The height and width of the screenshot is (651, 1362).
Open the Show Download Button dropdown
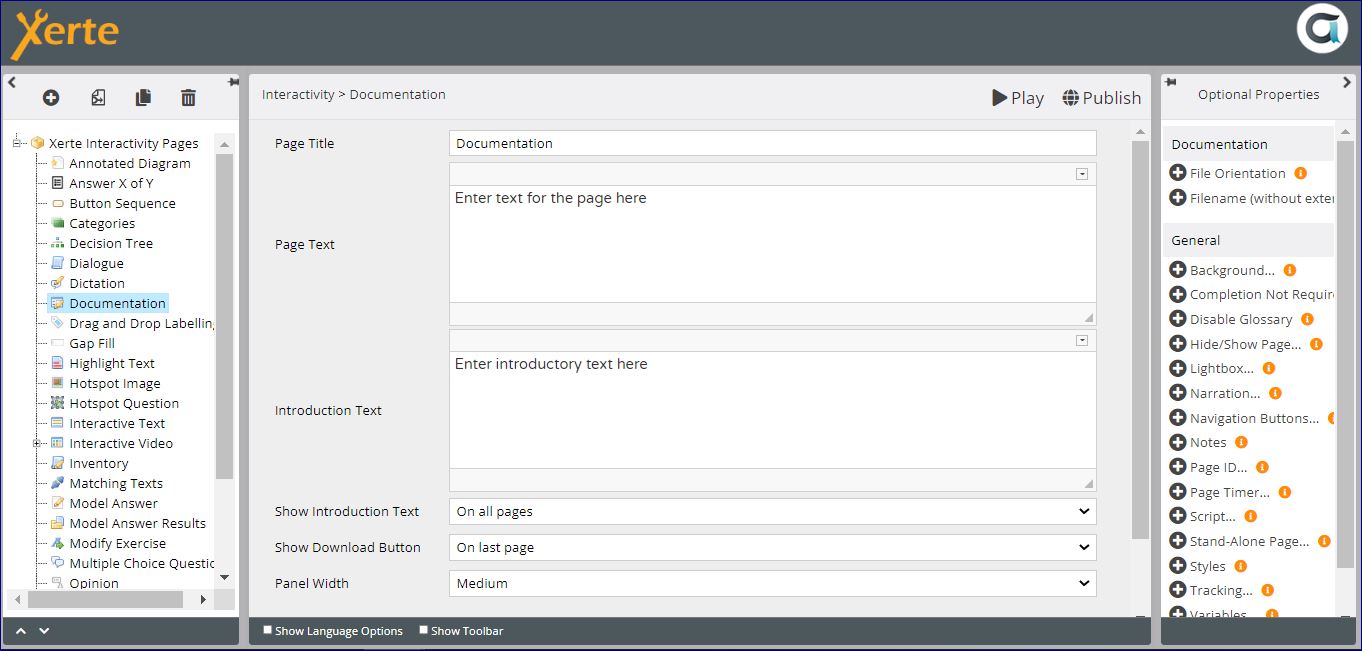(772, 547)
